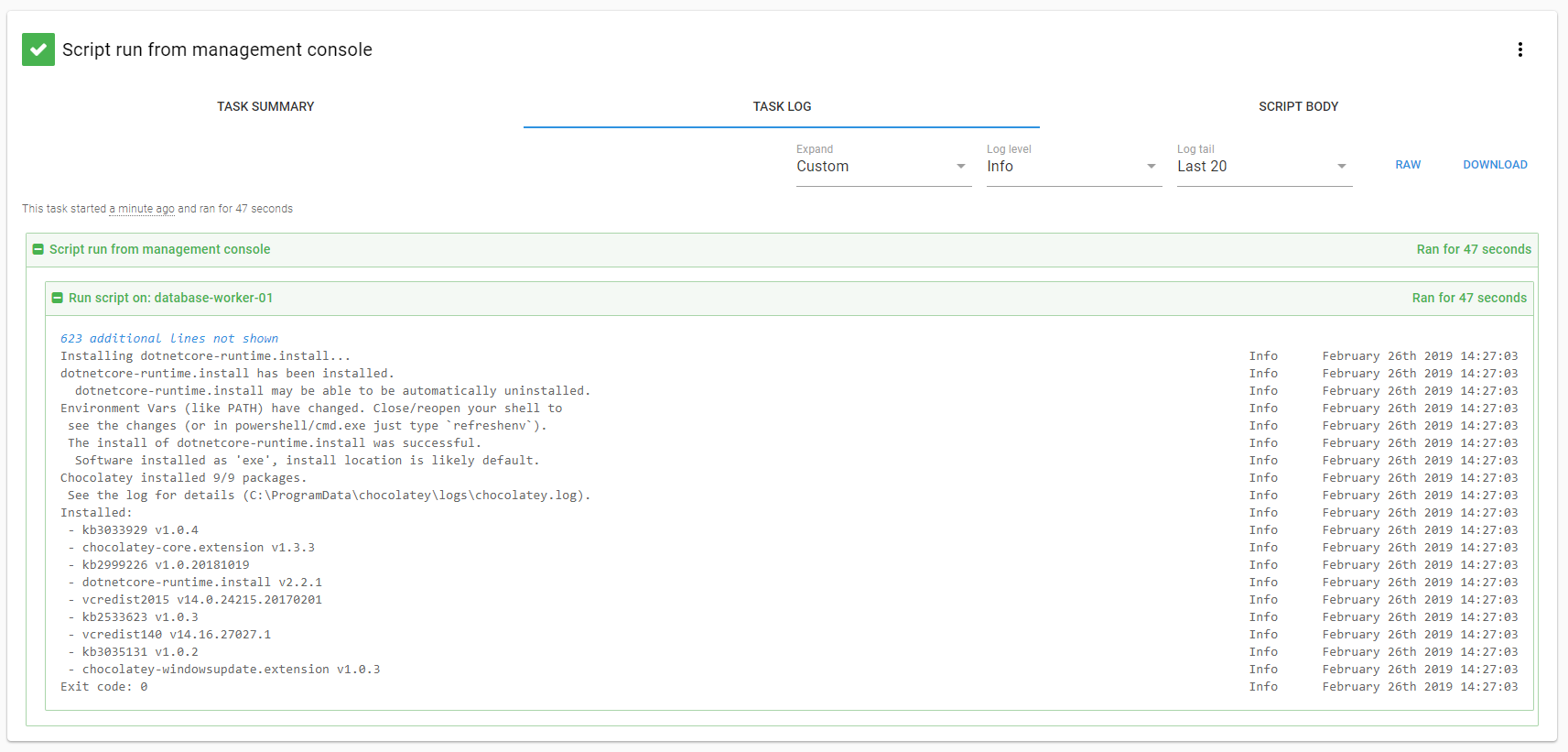This screenshot has width=1568, height=752.
Task: Go to the Script Body tab
Action: pos(1298,106)
